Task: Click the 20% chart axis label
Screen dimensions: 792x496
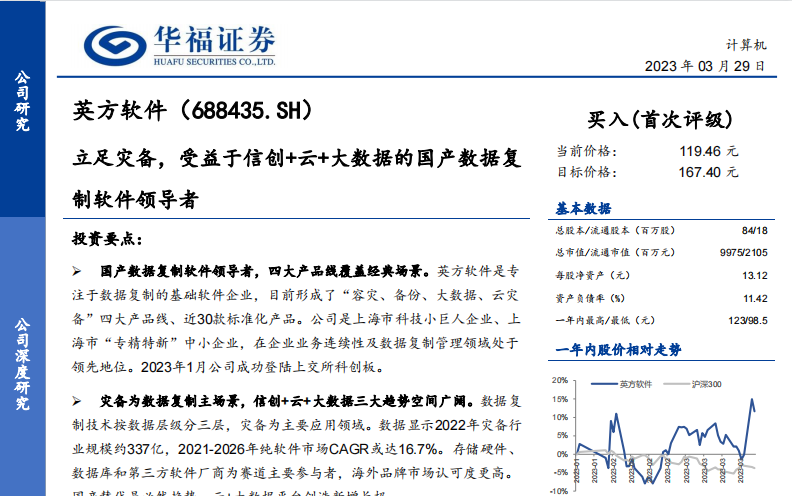Action: (560, 380)
